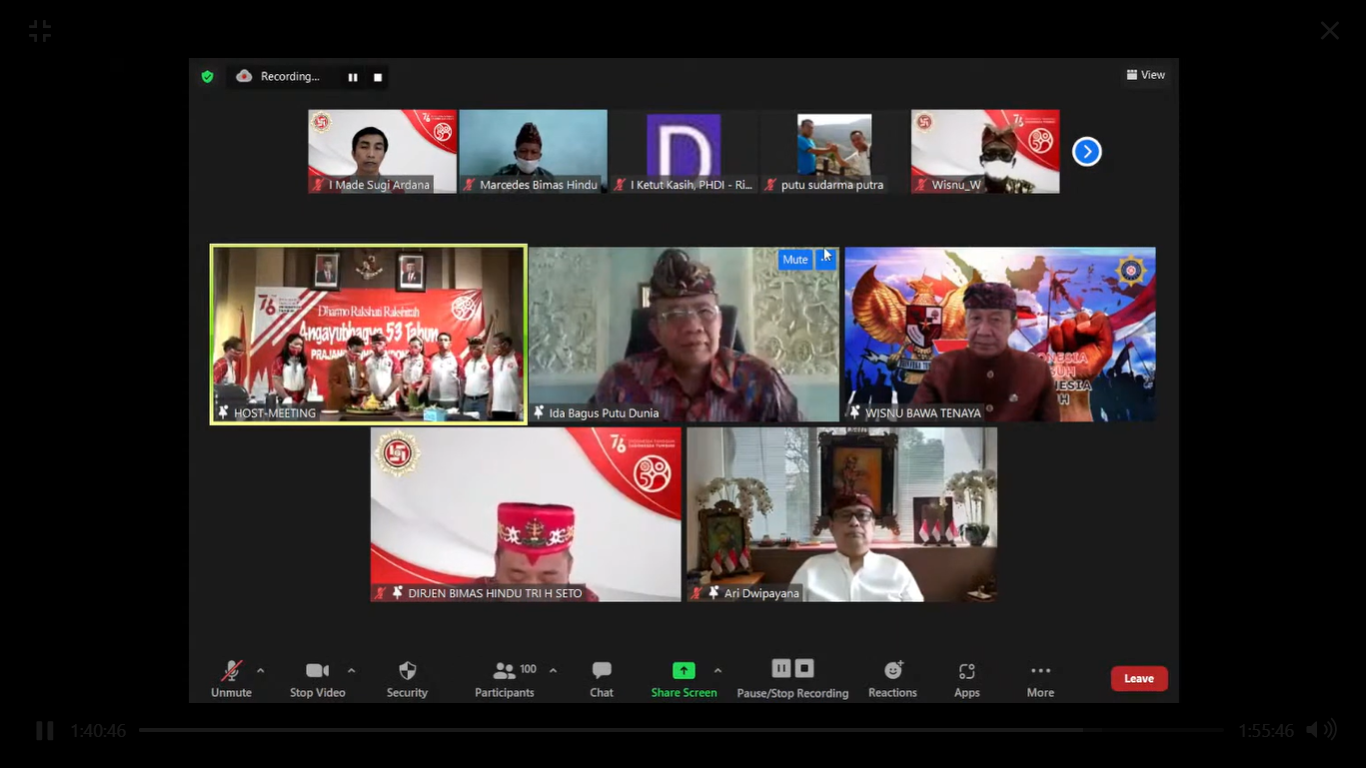
Task: Click WISNU BAWA TENAYA video tile
Action: [1000, 335]
